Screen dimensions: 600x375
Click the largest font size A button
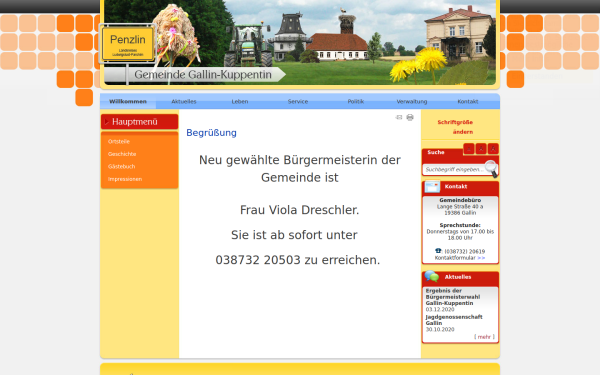(493, 148)
